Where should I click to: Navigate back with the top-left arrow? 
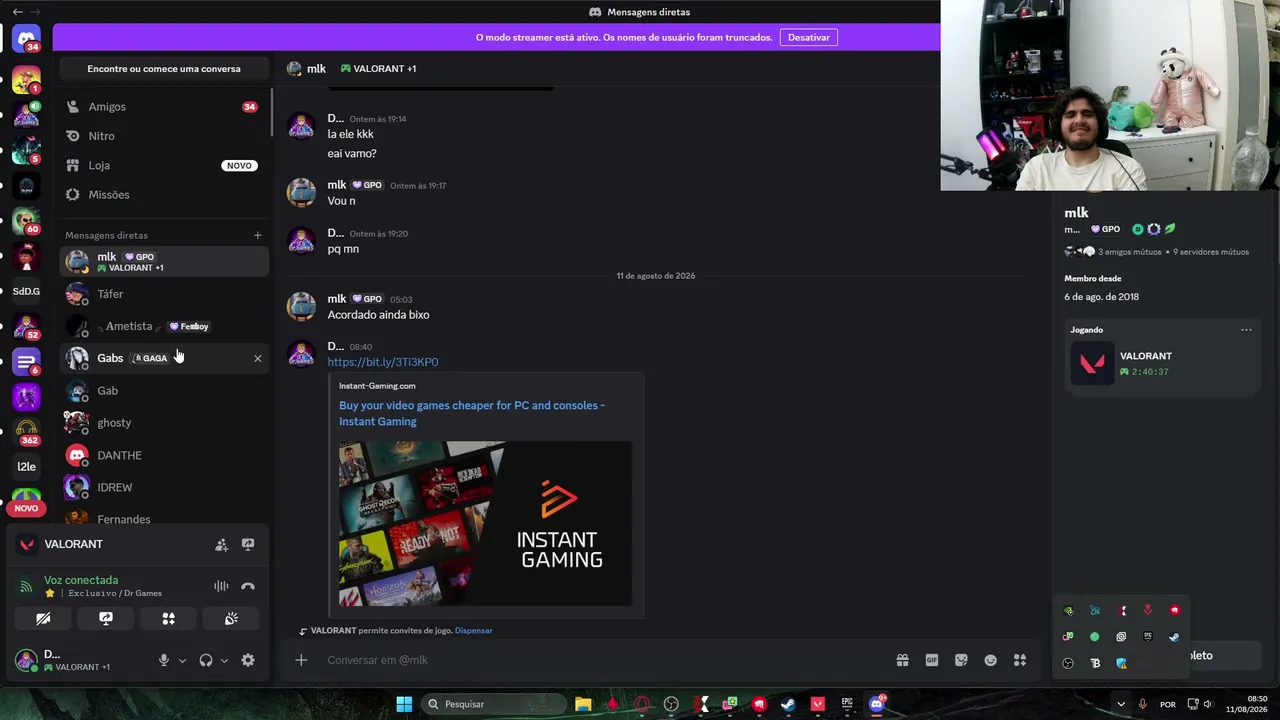click(x=17, y=12)
